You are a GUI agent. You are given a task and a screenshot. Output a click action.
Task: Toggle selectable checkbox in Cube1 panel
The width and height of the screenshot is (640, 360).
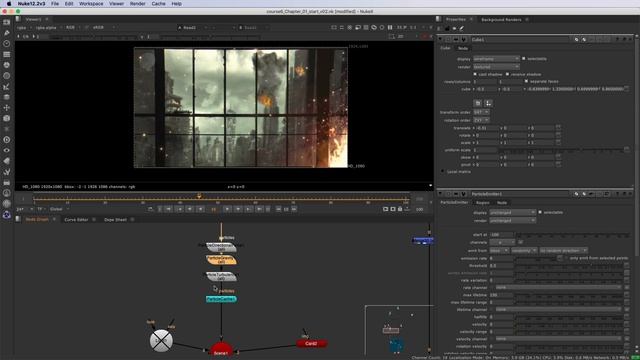pyautogui.click(x=524, y=58)
